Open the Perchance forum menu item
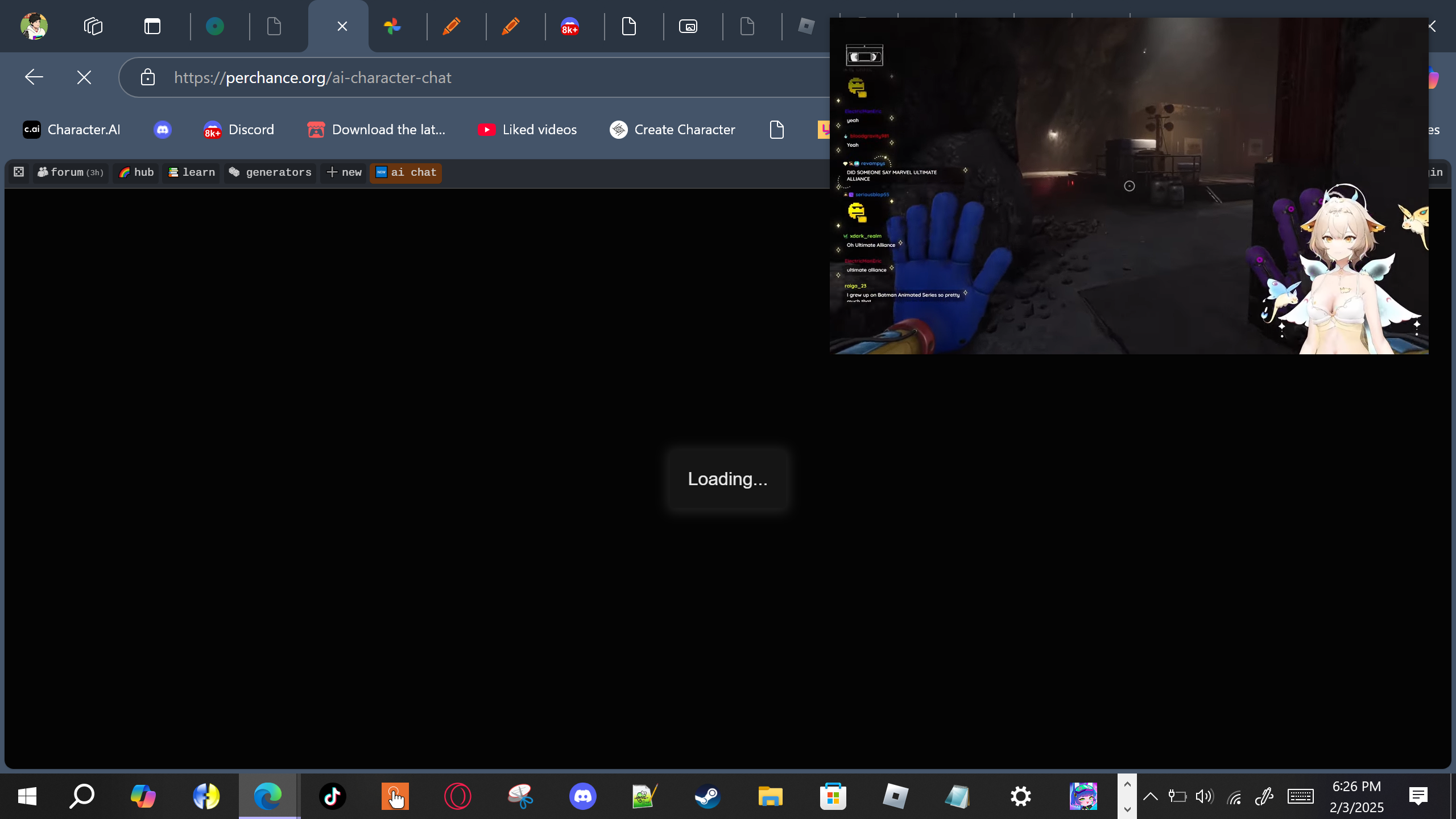The width and height of the screenshot is (1456, 819). pos(71,172)
